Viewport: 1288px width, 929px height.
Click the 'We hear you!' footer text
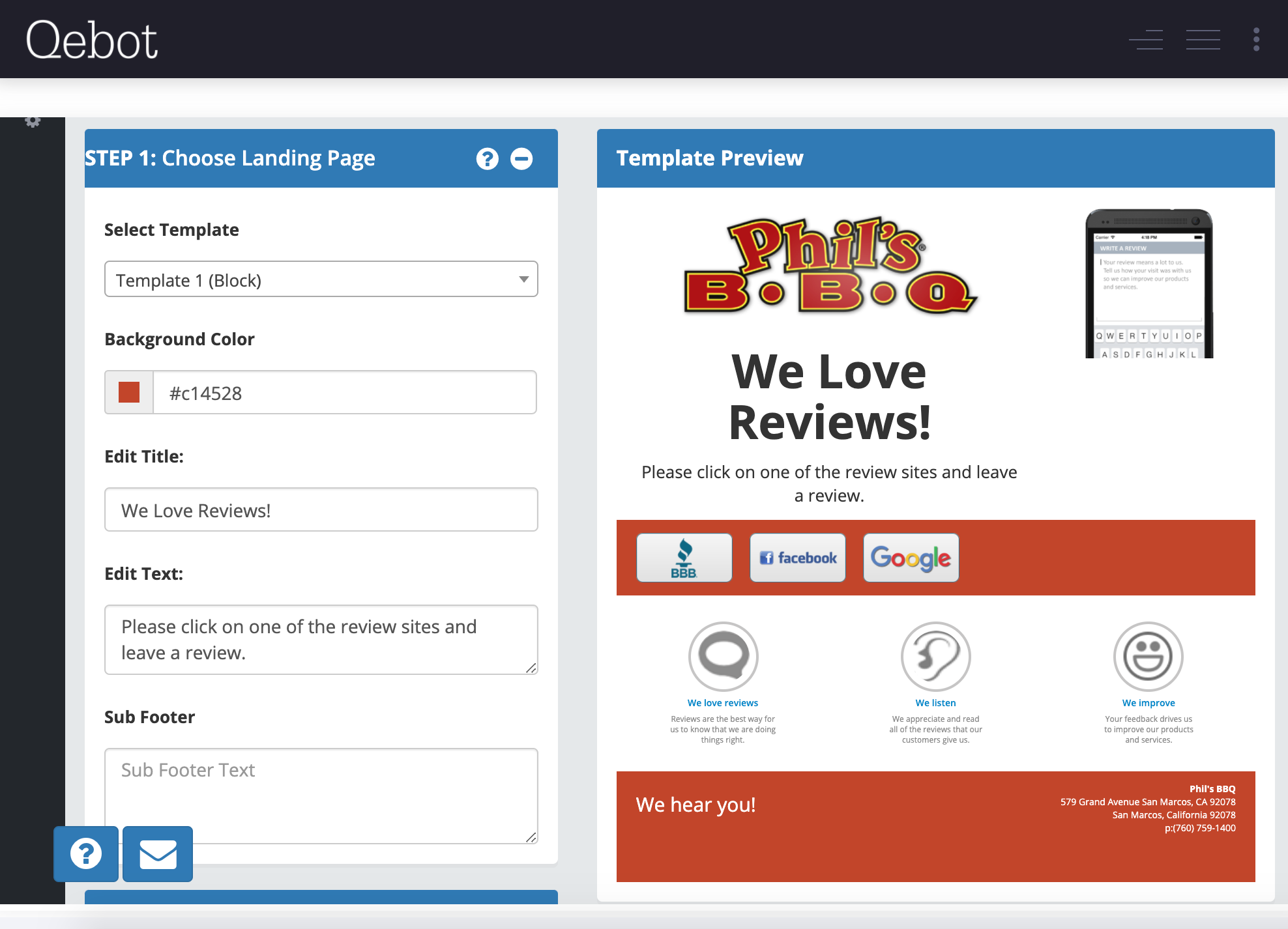[695, 805]
